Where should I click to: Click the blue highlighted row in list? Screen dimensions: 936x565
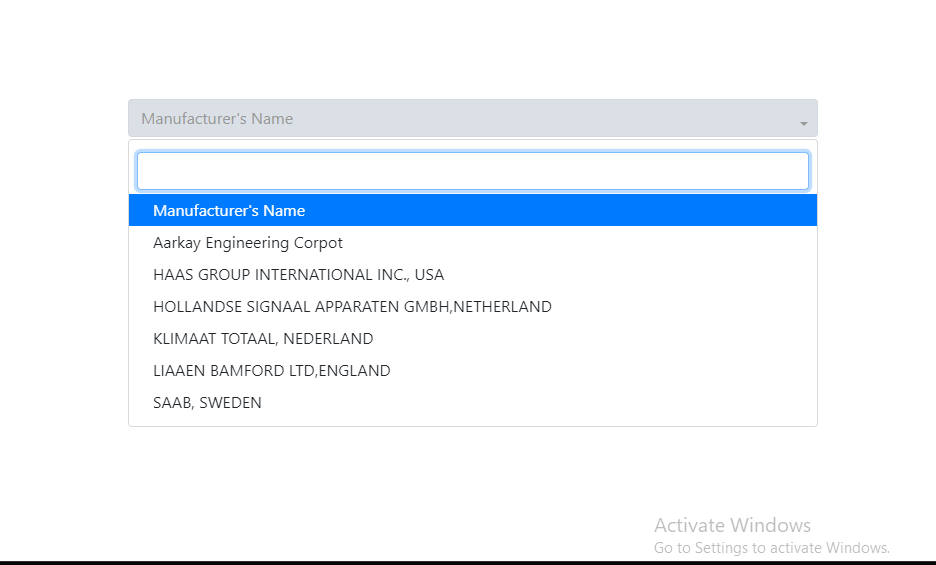tap(472, 210)
